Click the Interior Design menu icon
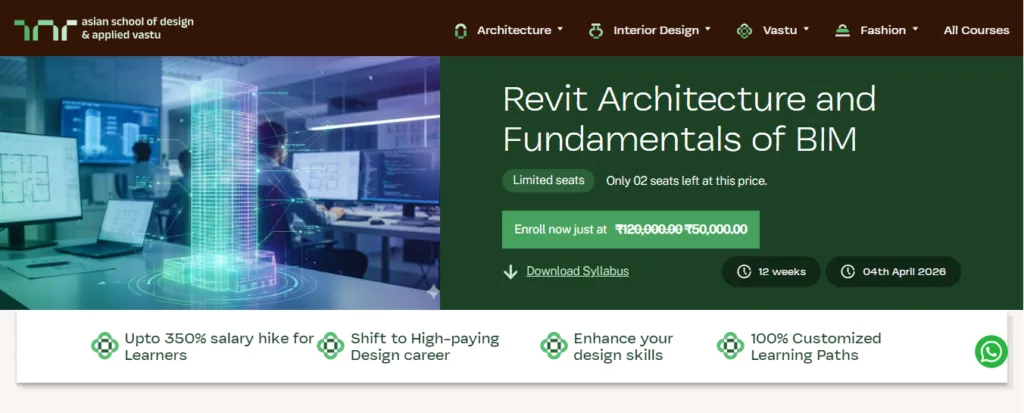Screen dimensions: 1024x413 [596, 31]
